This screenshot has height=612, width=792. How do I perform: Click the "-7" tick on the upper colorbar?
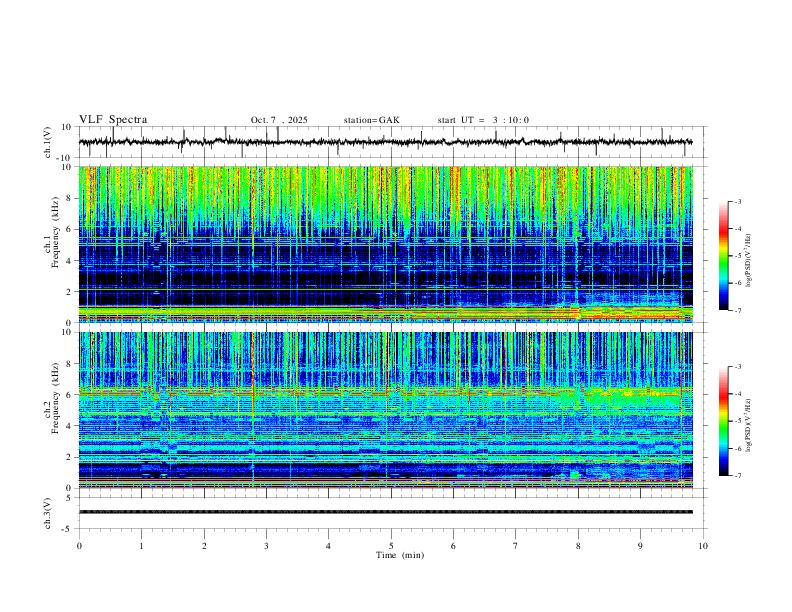(x=737, y=311)
